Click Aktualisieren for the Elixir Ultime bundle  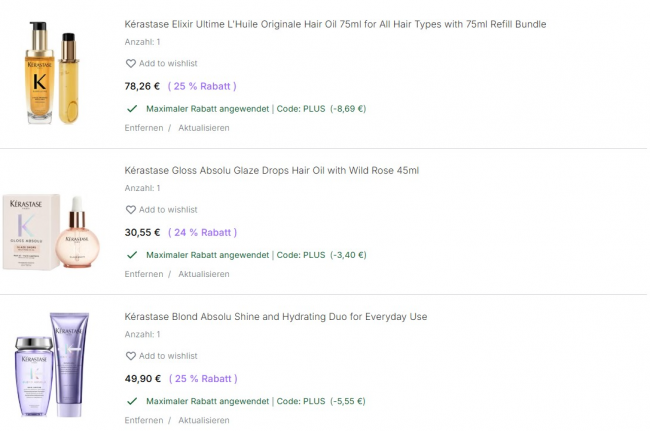(204, 128)
